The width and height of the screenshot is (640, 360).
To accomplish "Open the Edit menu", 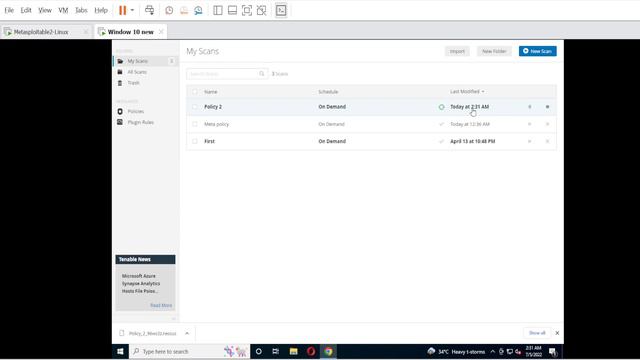I will coord(26,10).
